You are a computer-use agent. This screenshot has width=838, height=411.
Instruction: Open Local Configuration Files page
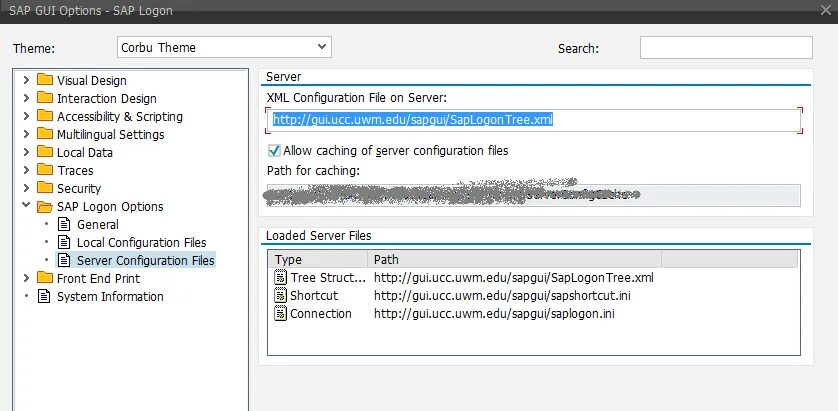pos(142,243)
